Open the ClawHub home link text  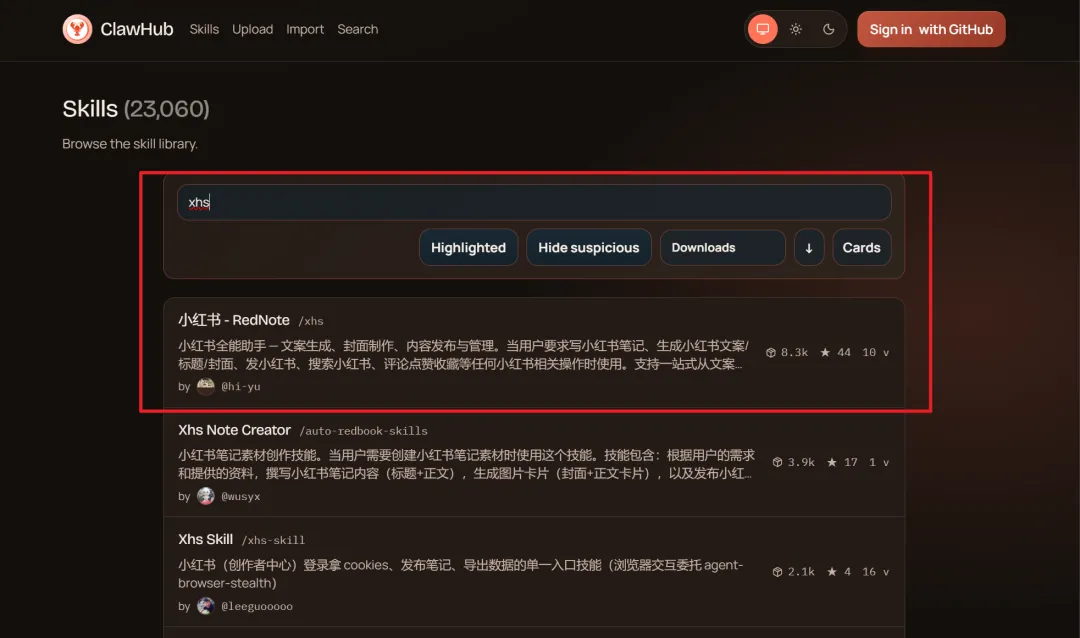(x=136, y=29)
